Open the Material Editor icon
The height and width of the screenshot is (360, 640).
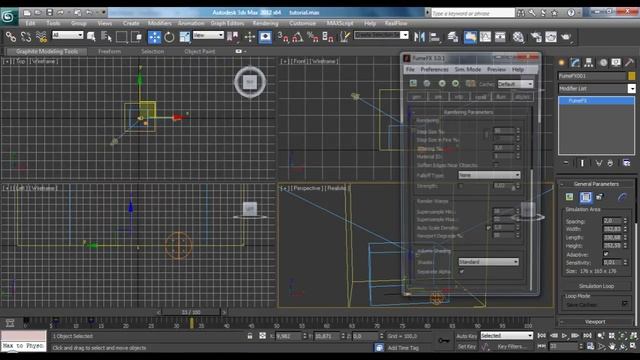[518, 37]
